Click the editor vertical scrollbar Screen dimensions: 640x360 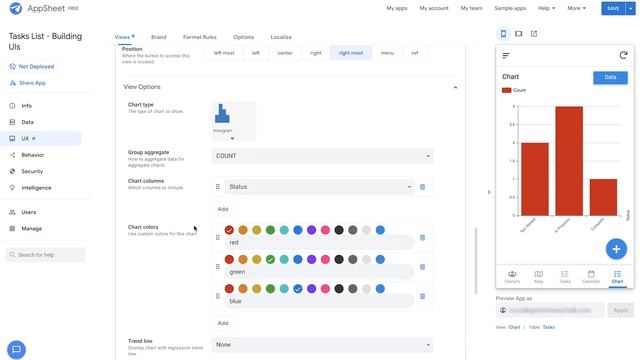[476, 260]
